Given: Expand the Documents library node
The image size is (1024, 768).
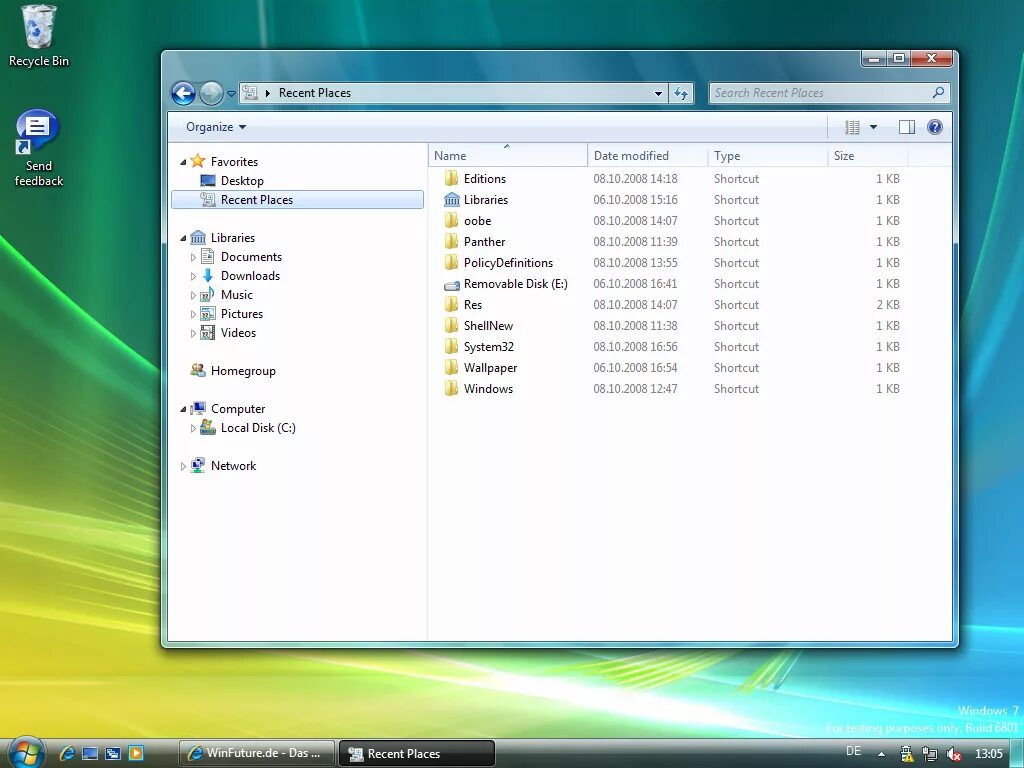Looking at the screenshot, I should pos(193,257).
